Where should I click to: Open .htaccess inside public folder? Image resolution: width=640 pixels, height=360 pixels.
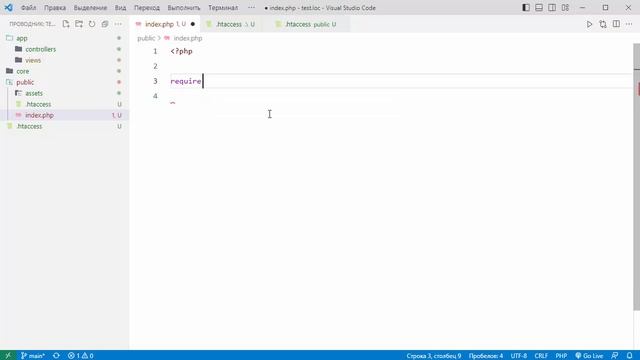[64, 104]
